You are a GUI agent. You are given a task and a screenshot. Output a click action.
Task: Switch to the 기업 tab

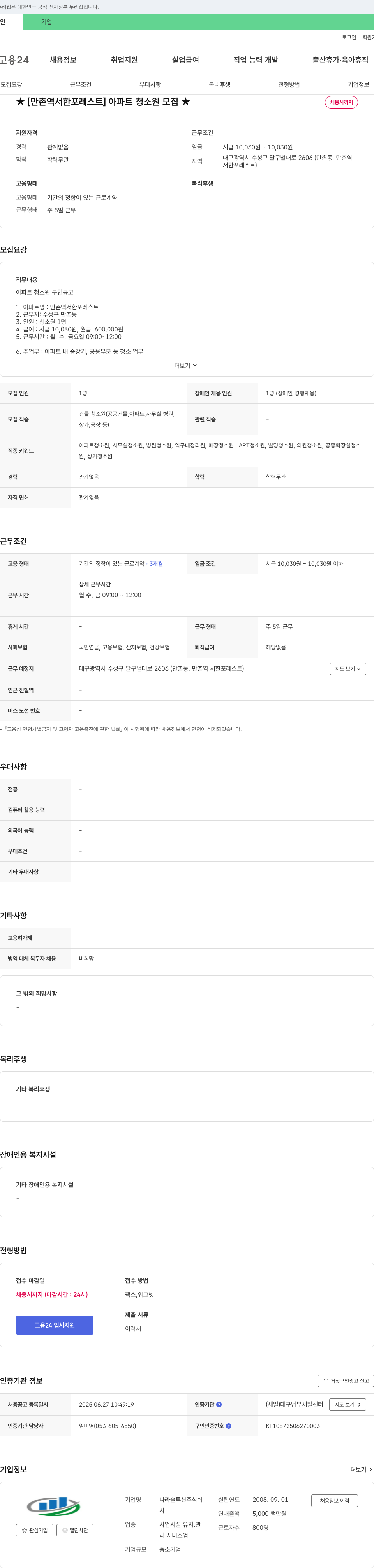tap(46, 22)
